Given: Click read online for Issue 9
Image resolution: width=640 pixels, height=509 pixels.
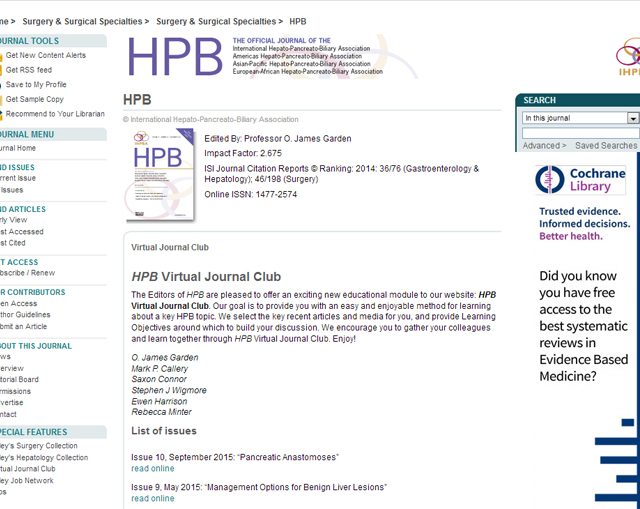Looking at the screenshot, I should pyautogui.click(x=152, y=498).
